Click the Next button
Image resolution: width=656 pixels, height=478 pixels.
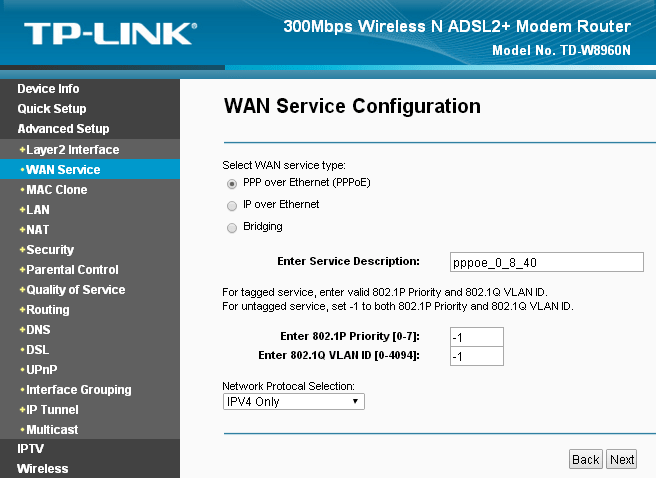tap(622, 460)
